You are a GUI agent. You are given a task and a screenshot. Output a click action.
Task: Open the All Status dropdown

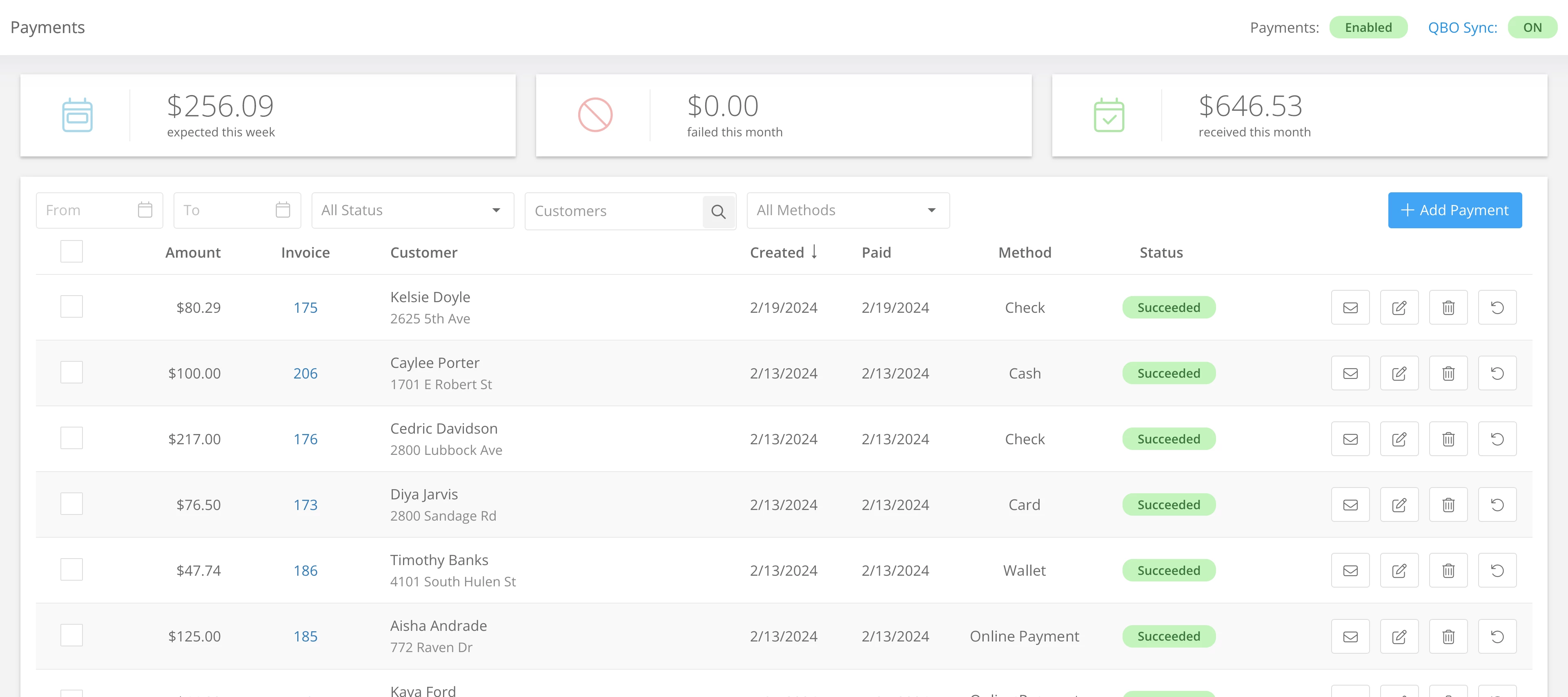[412, 209]
